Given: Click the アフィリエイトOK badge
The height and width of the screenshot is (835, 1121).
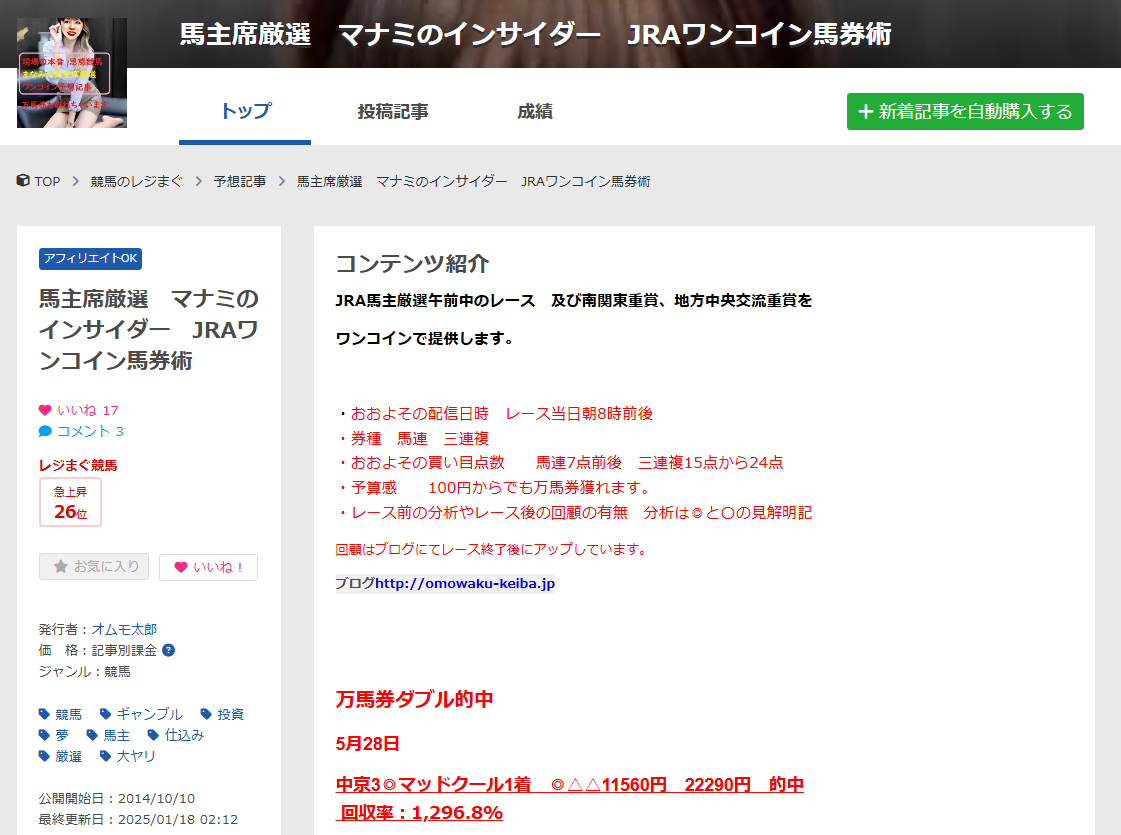Looking at the screenshot, I should 90,259.
